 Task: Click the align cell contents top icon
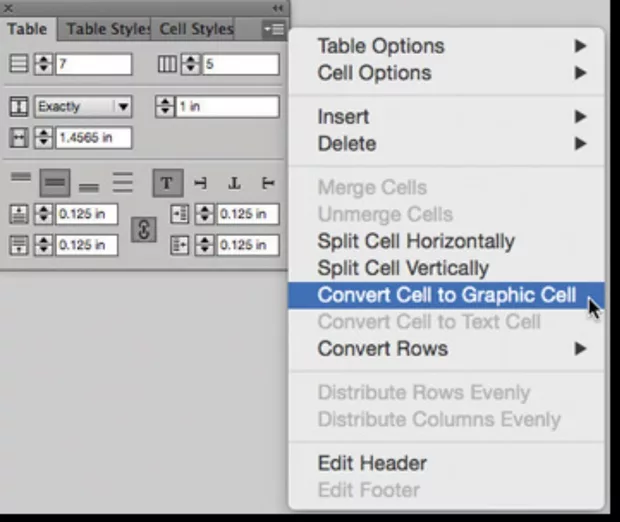coord(21,180)
